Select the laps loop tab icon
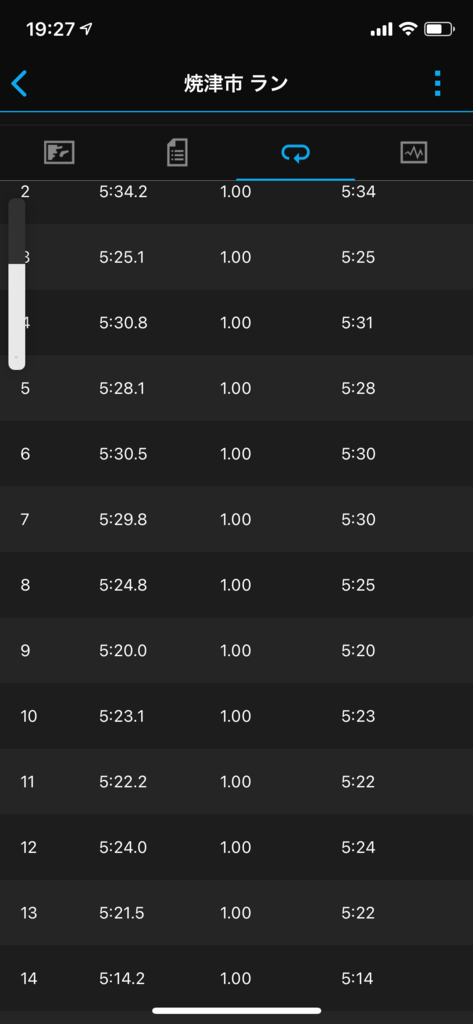Viewport: 473px width, 1024px height. pos(295,153)
